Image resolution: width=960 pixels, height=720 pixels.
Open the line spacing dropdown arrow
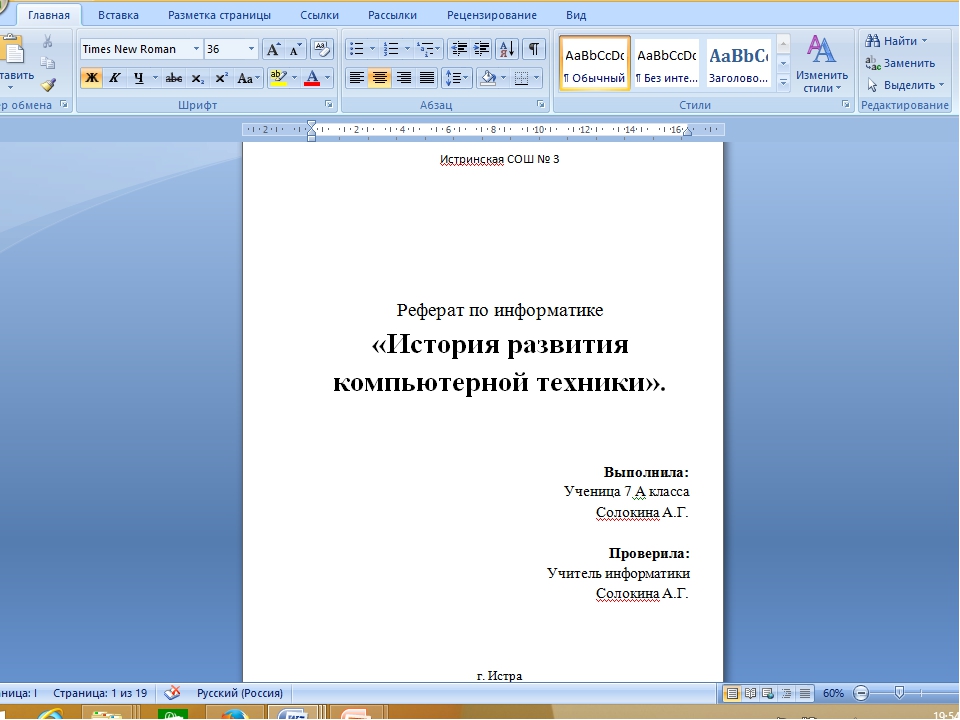pyautogui.click(x=466, y=78)
